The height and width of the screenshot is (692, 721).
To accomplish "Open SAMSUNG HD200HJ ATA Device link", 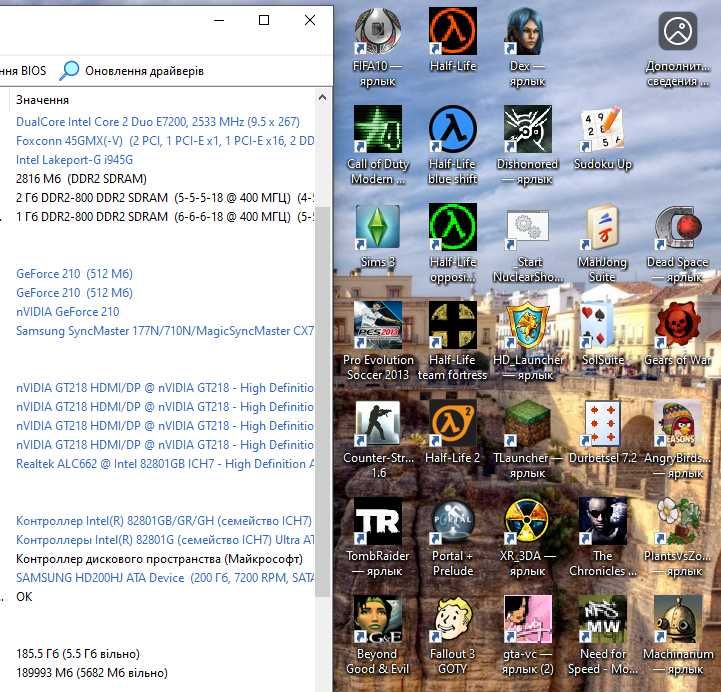I will (x=165, y=578).
